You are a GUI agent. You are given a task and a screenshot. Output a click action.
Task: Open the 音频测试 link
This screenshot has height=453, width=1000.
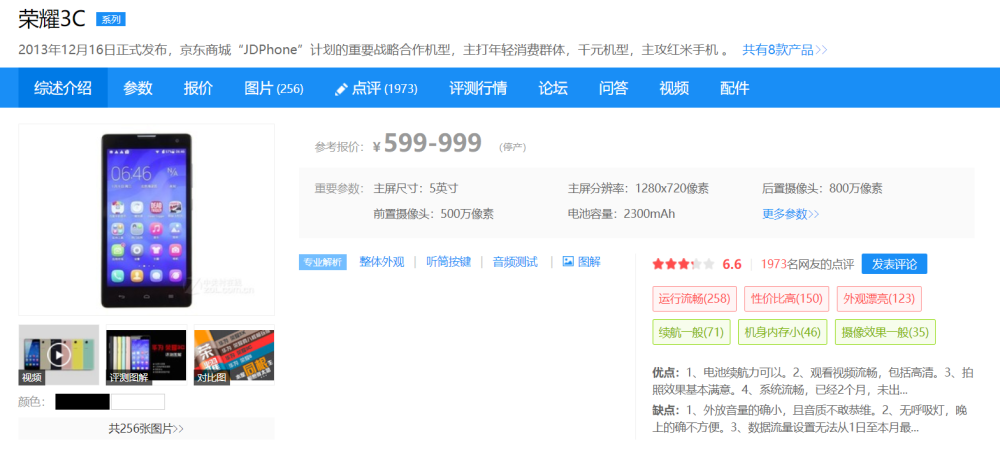point(515,262)
